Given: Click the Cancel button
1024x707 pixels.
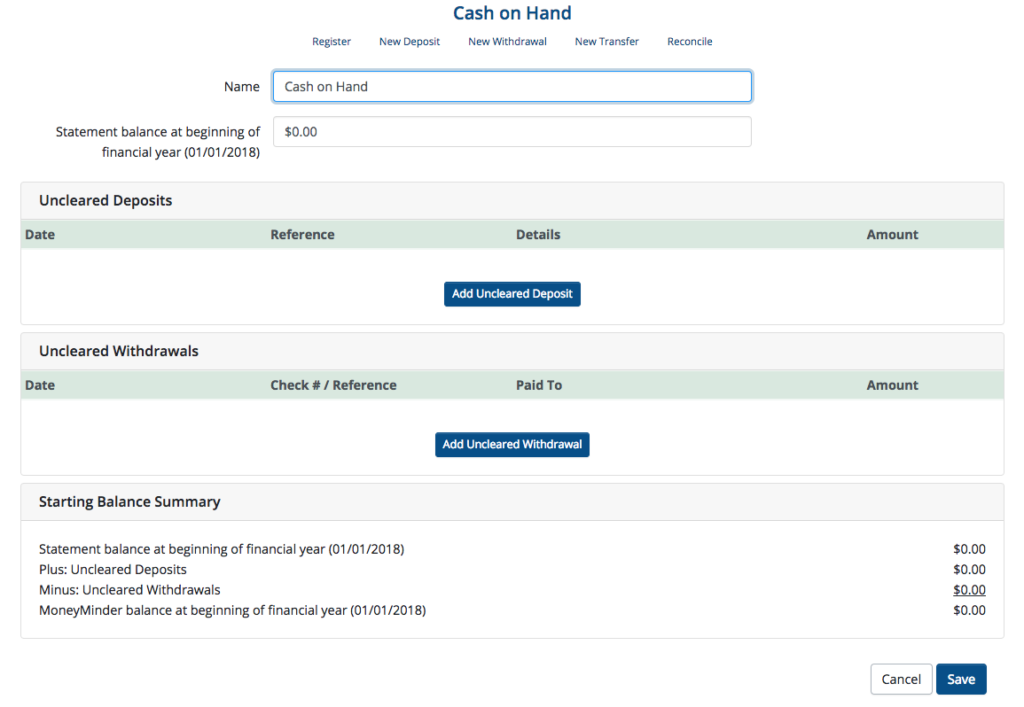Looking at the screenshot, I should point(900,679).
